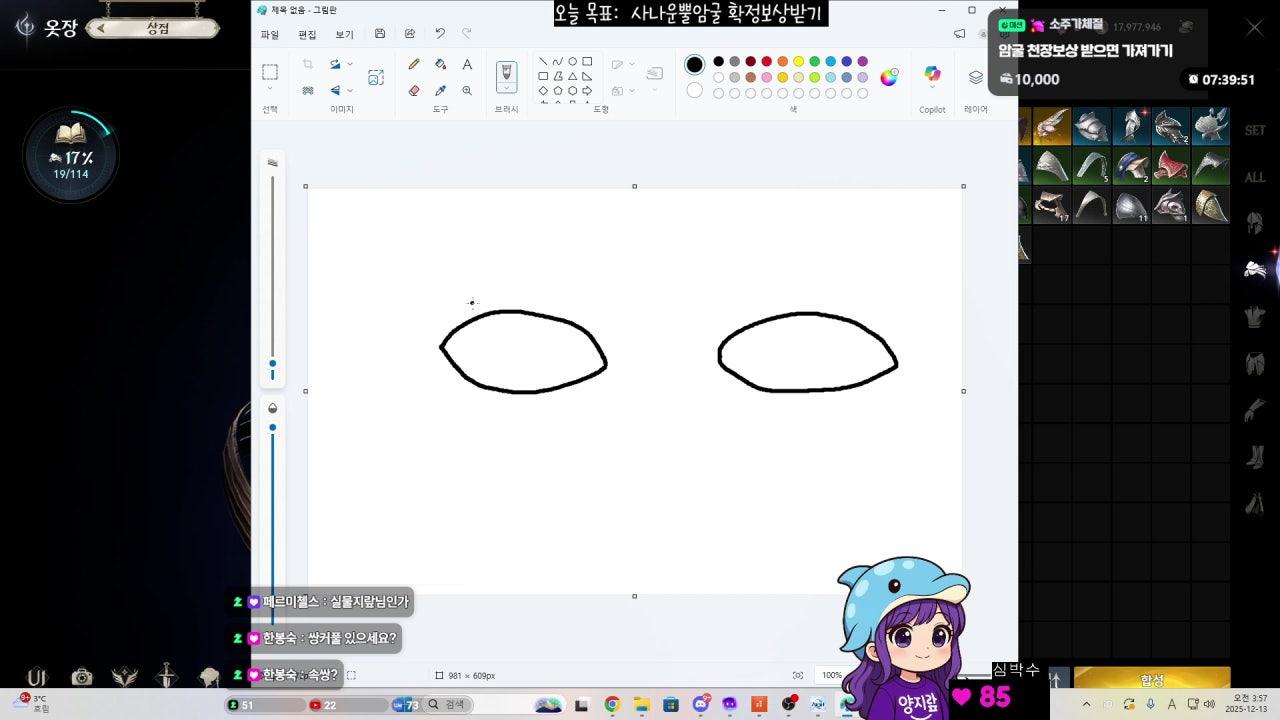Select the Oval shape in the shapes gallery
The width and height of the screenshot is (1280, 720).
pos(573,61)
